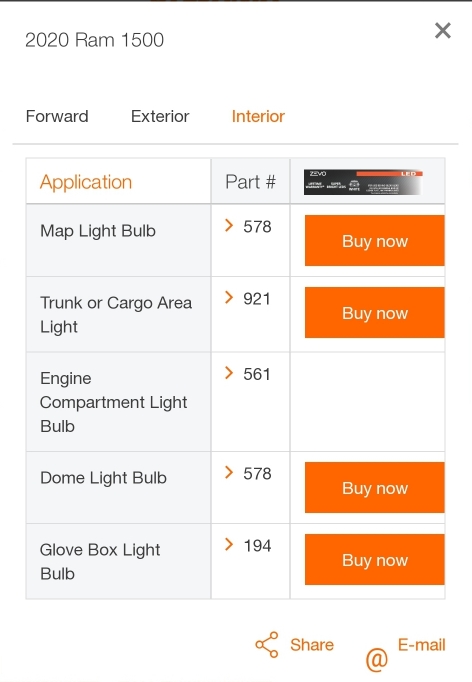Switch to the Forward tab
The width and height of the screenshot is (472, 682).
click(57, 116)
